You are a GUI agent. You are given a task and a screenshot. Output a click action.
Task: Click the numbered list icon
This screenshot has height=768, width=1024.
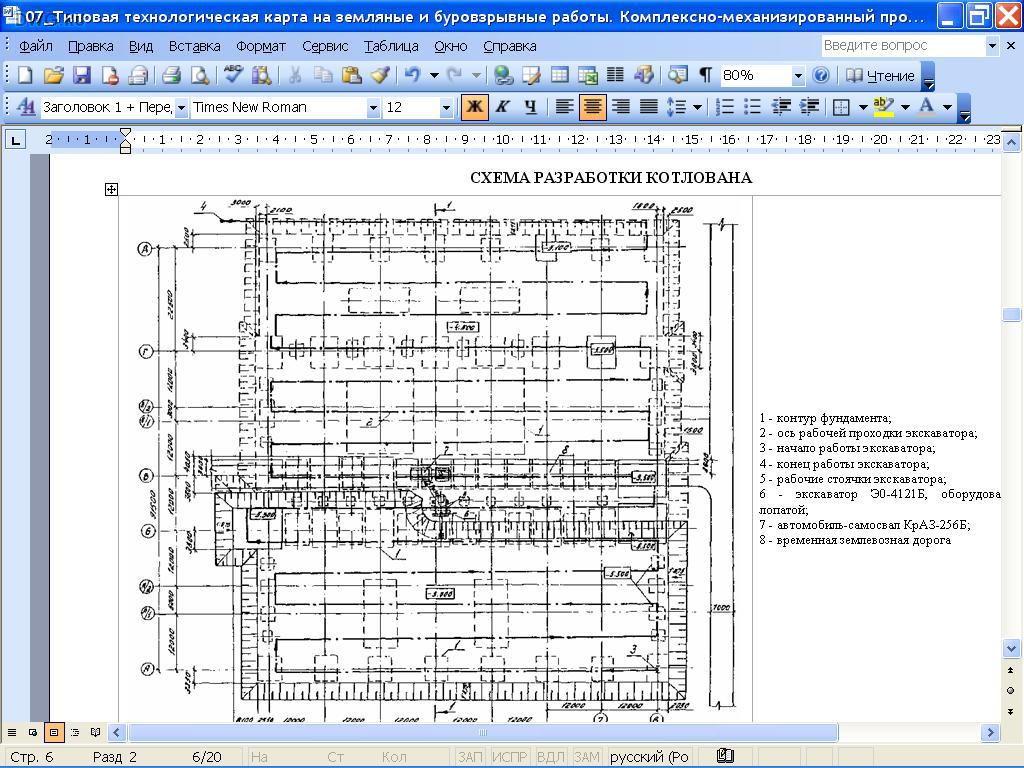pos(726,107)
